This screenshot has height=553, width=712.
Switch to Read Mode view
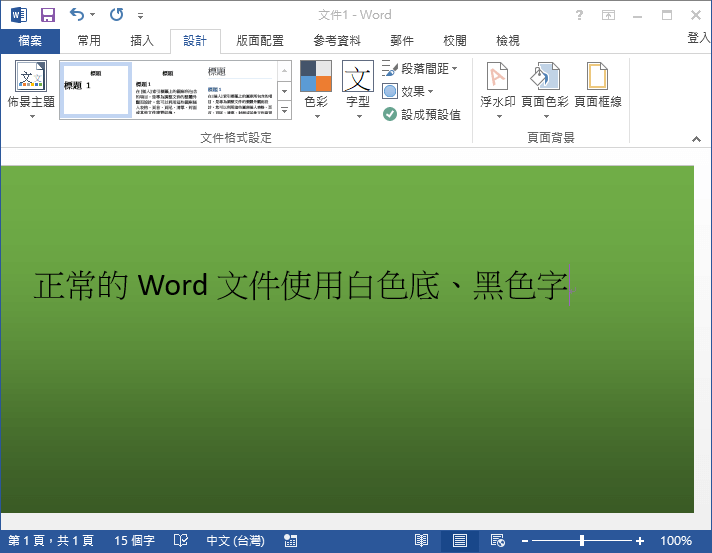click(x=421, y=541)
